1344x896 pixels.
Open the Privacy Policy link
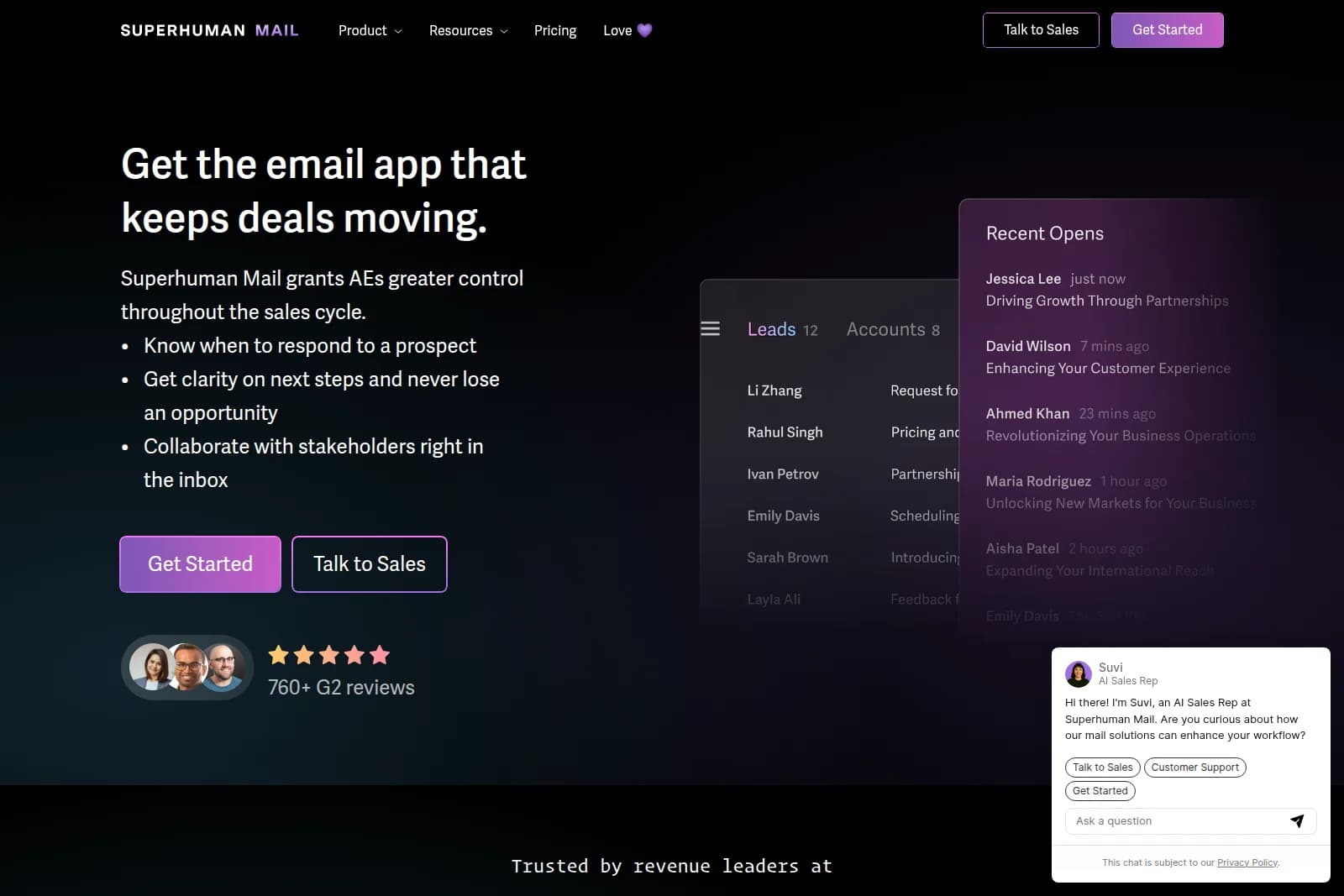click(1247, 862)
